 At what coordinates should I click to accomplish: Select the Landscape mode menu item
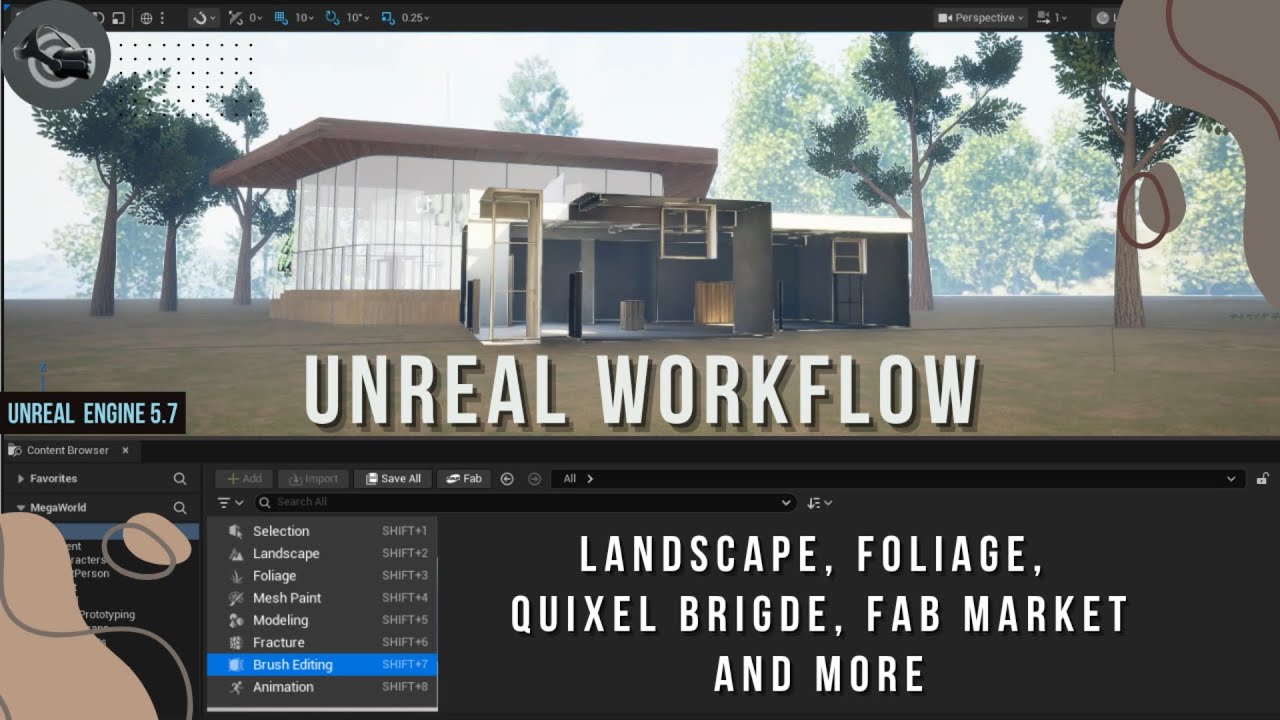click(322, 553)
